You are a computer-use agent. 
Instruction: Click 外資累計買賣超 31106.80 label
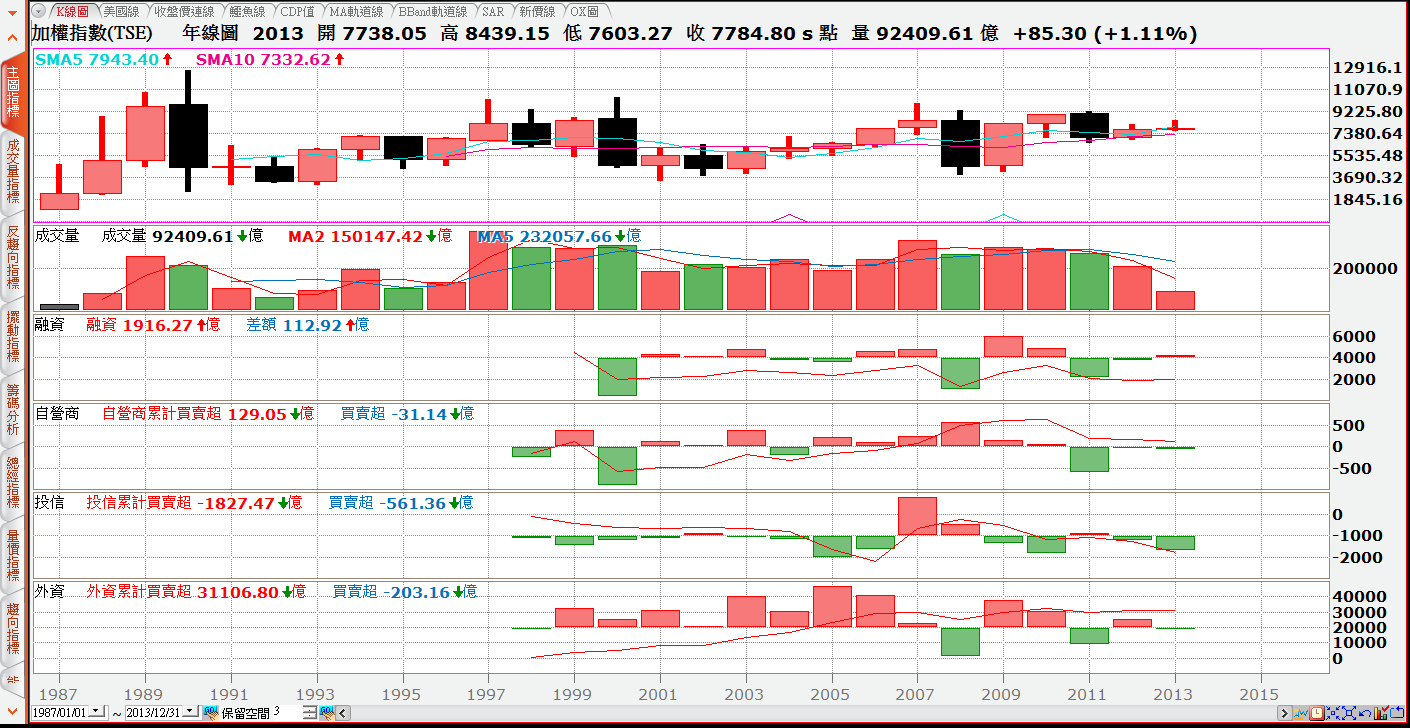(x=182, y=592)
